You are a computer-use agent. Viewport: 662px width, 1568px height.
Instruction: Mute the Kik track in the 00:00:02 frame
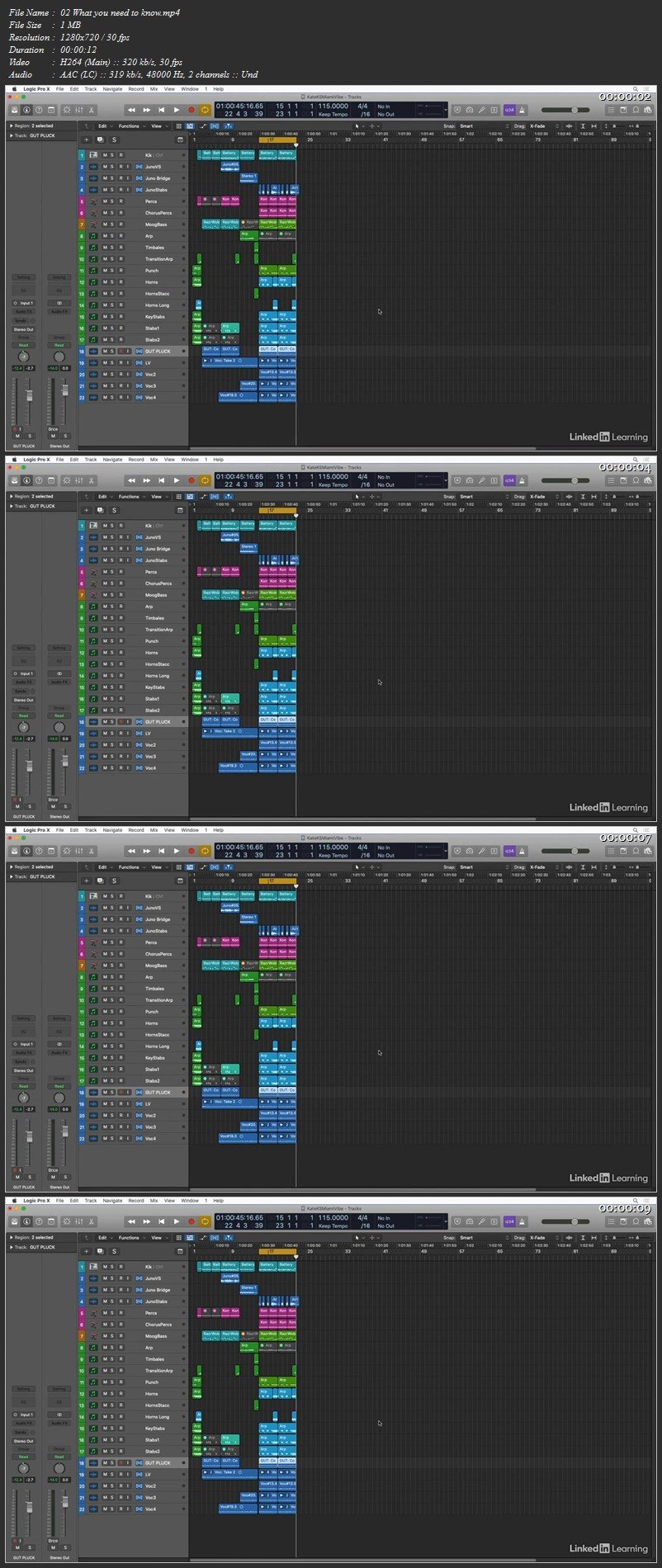pos(105,155)
